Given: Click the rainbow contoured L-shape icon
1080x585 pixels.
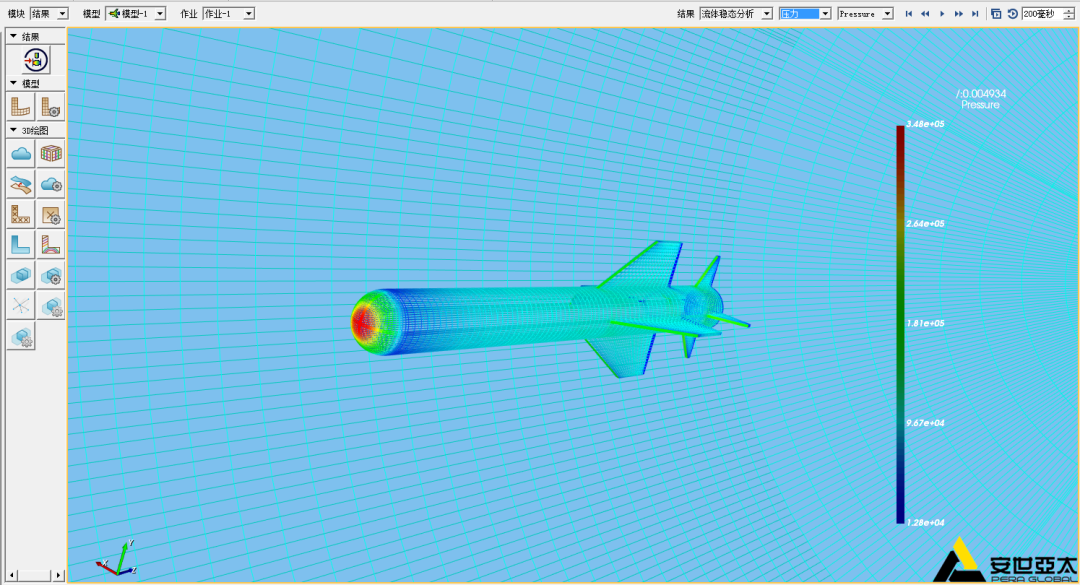Looking at the screenshot, I should coord(51,245).
